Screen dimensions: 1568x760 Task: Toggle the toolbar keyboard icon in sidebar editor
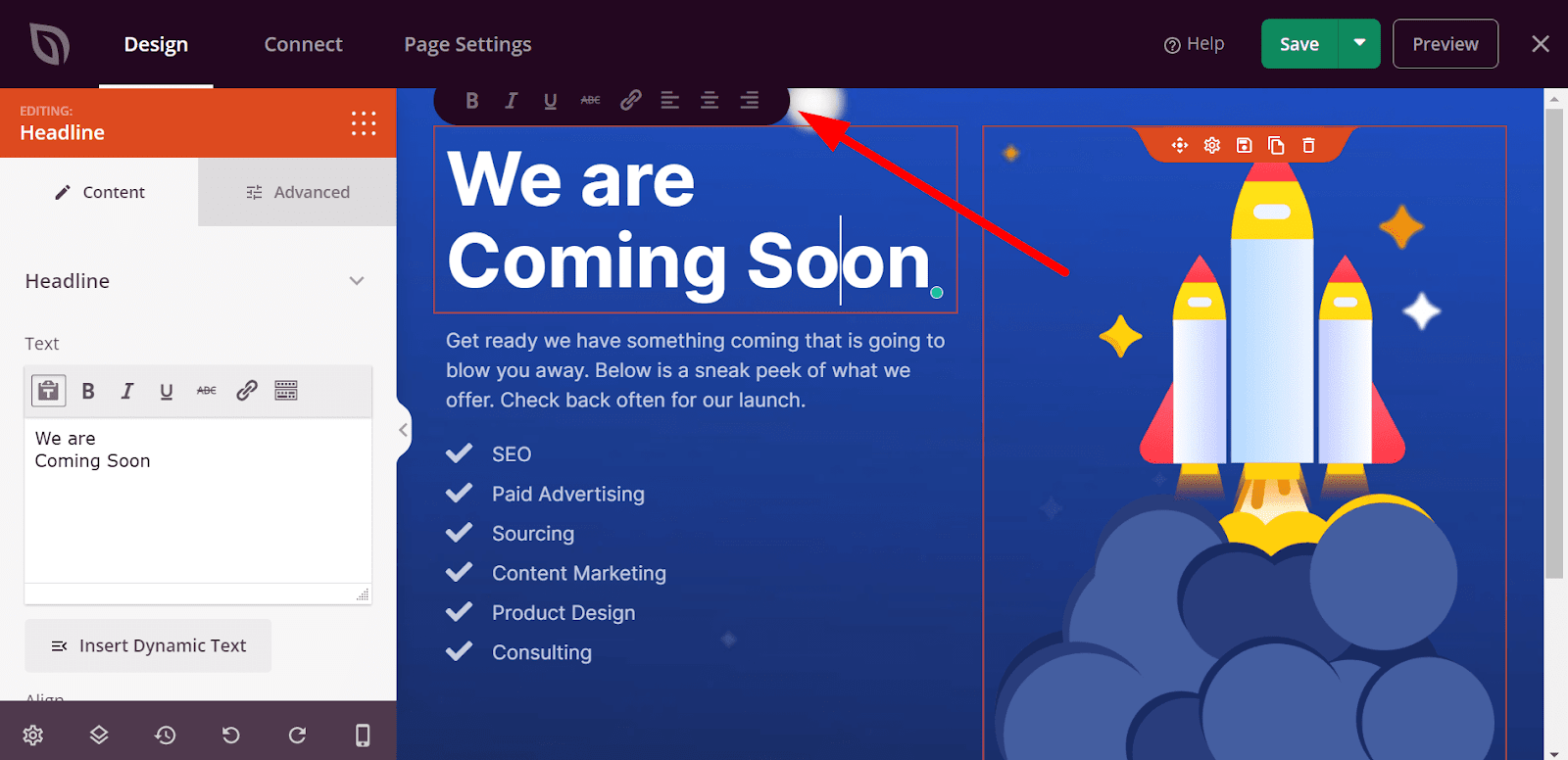[286, 391]
